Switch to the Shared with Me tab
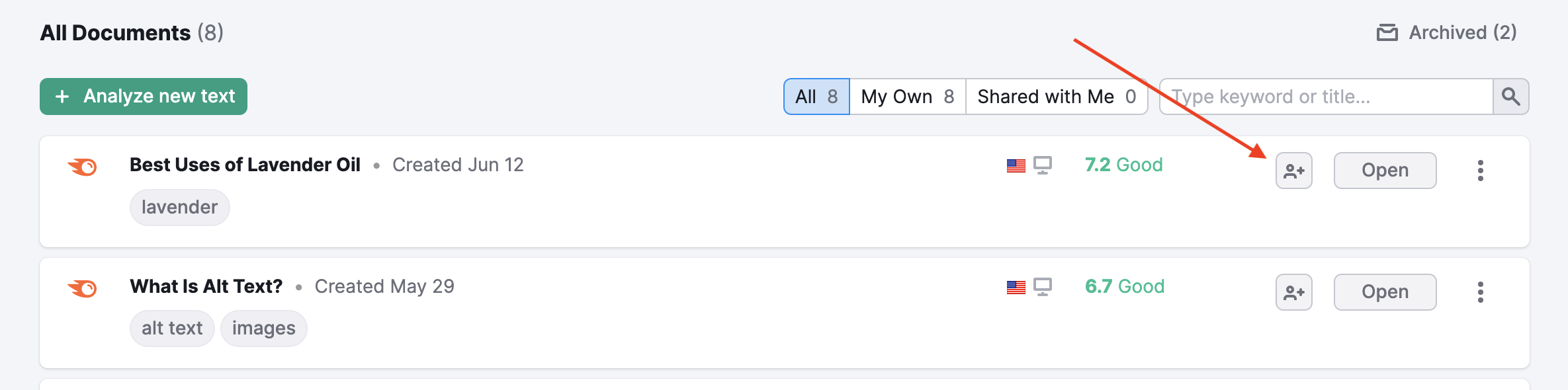The height and width of the screenshot is (390, 1568). coord(1056,97)
